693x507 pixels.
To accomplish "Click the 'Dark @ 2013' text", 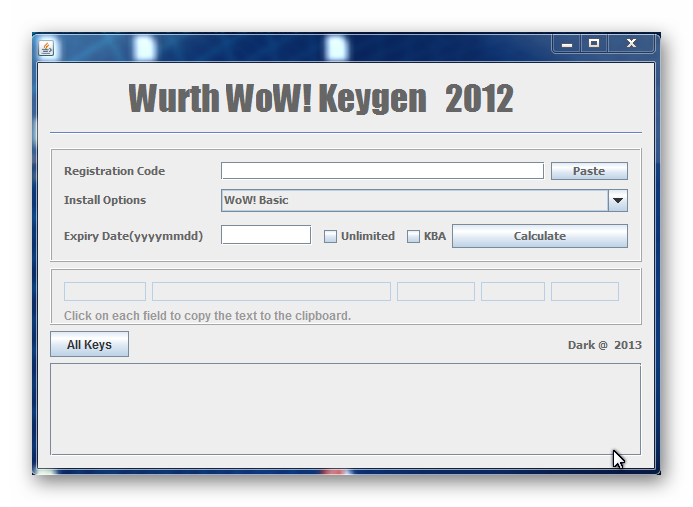I will point(604,345).
